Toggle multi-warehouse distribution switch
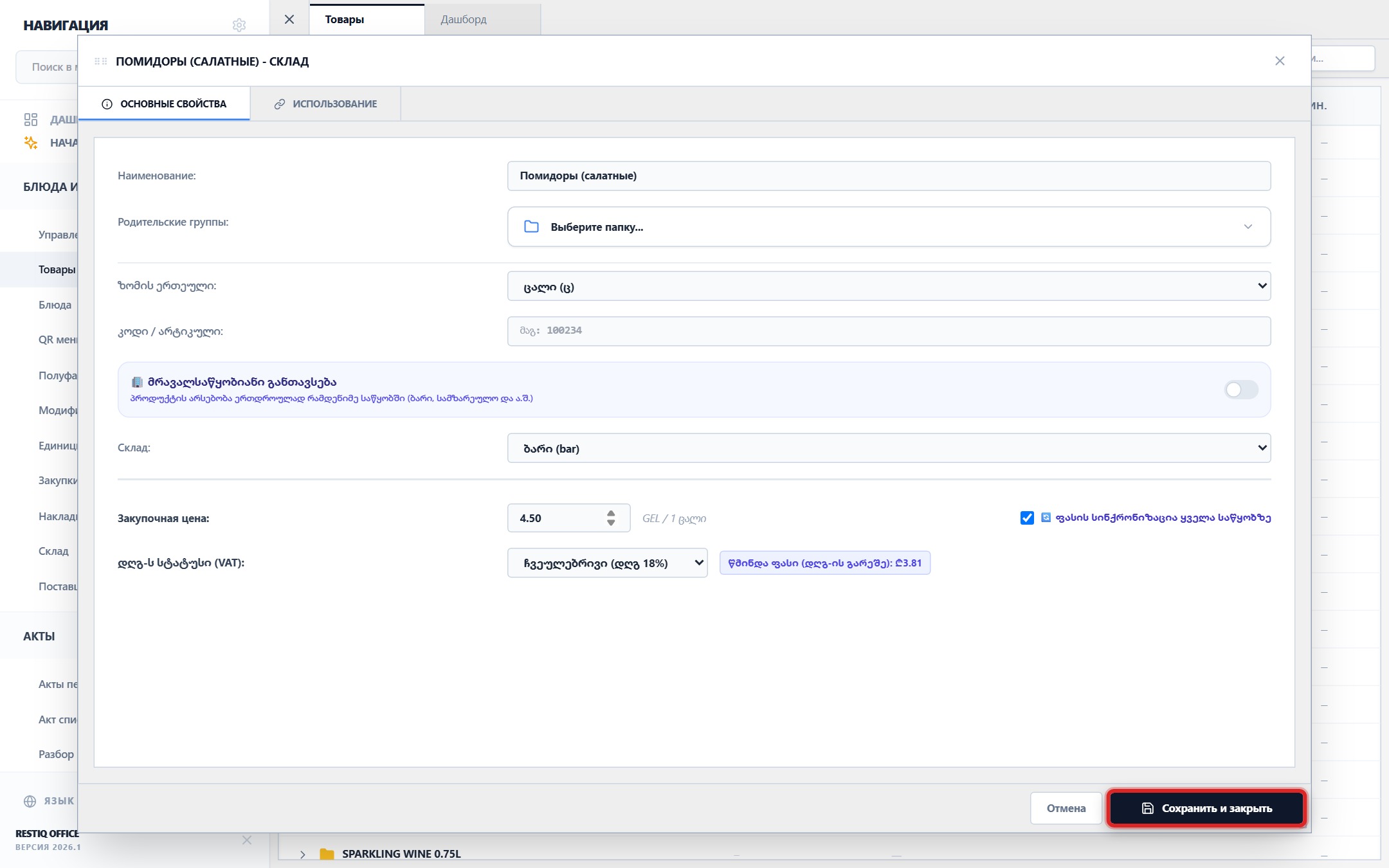 coord(1241,390)
